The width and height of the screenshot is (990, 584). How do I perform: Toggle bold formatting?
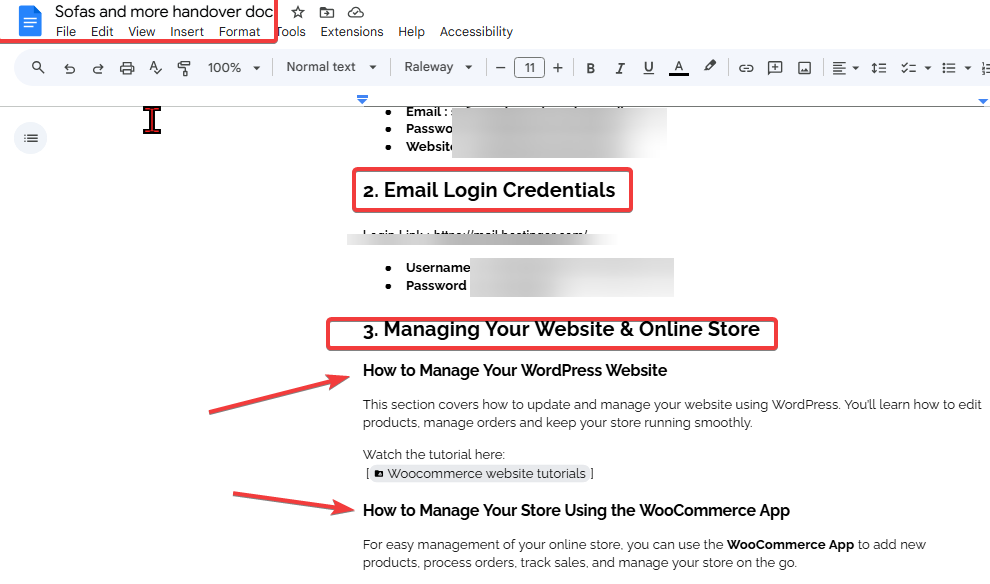click(x=590, y=68)
